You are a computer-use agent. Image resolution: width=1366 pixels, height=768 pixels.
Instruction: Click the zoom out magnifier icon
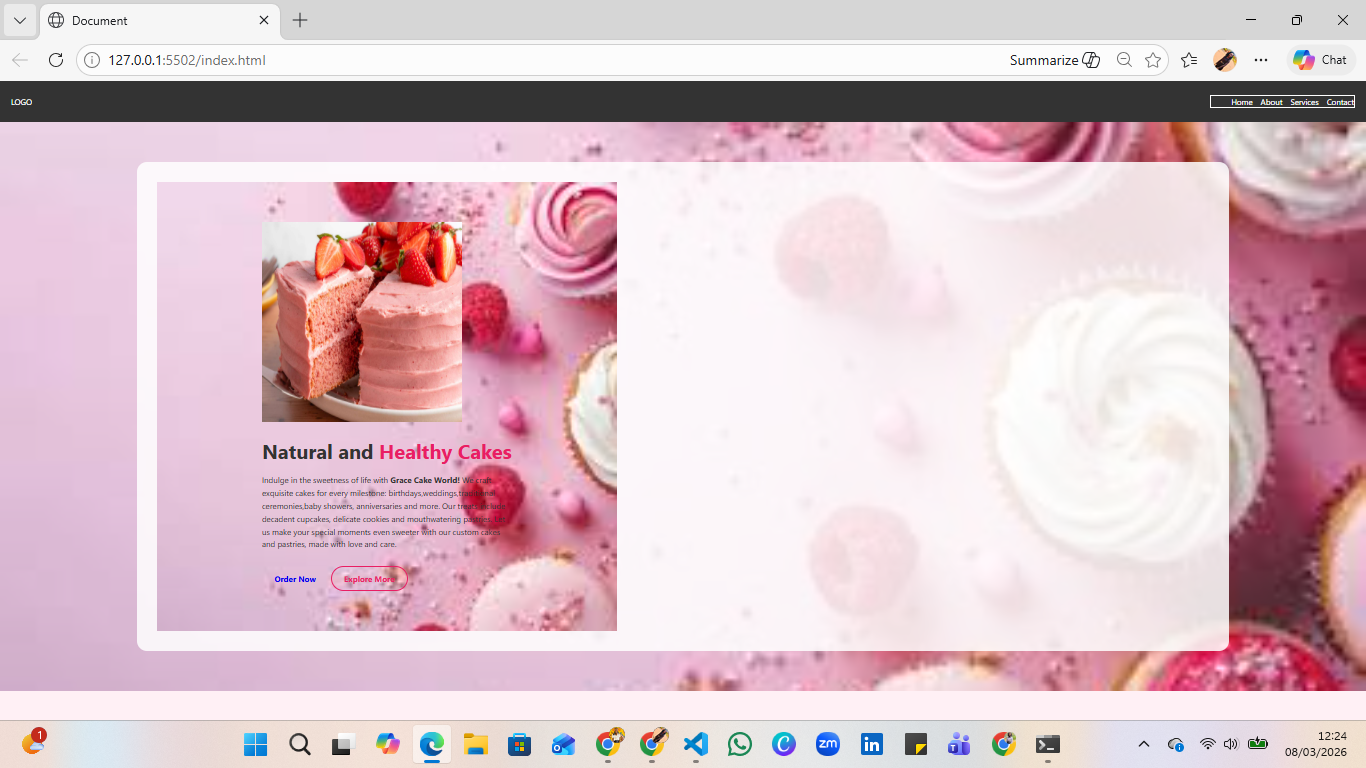pyautogui.click(x=1124, y=60)
